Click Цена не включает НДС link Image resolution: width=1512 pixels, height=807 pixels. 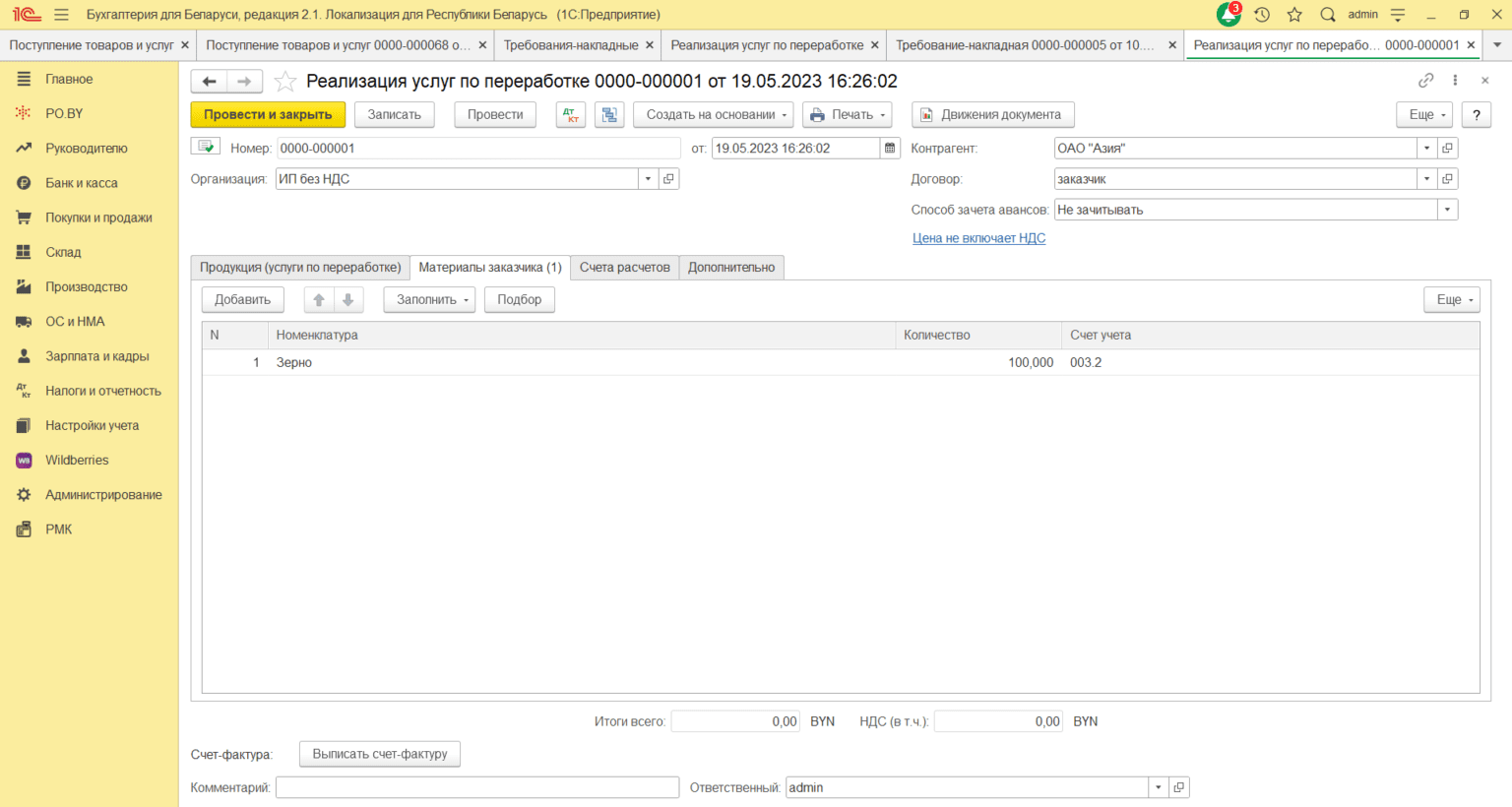pyautogui.click(x=978, y=238)
